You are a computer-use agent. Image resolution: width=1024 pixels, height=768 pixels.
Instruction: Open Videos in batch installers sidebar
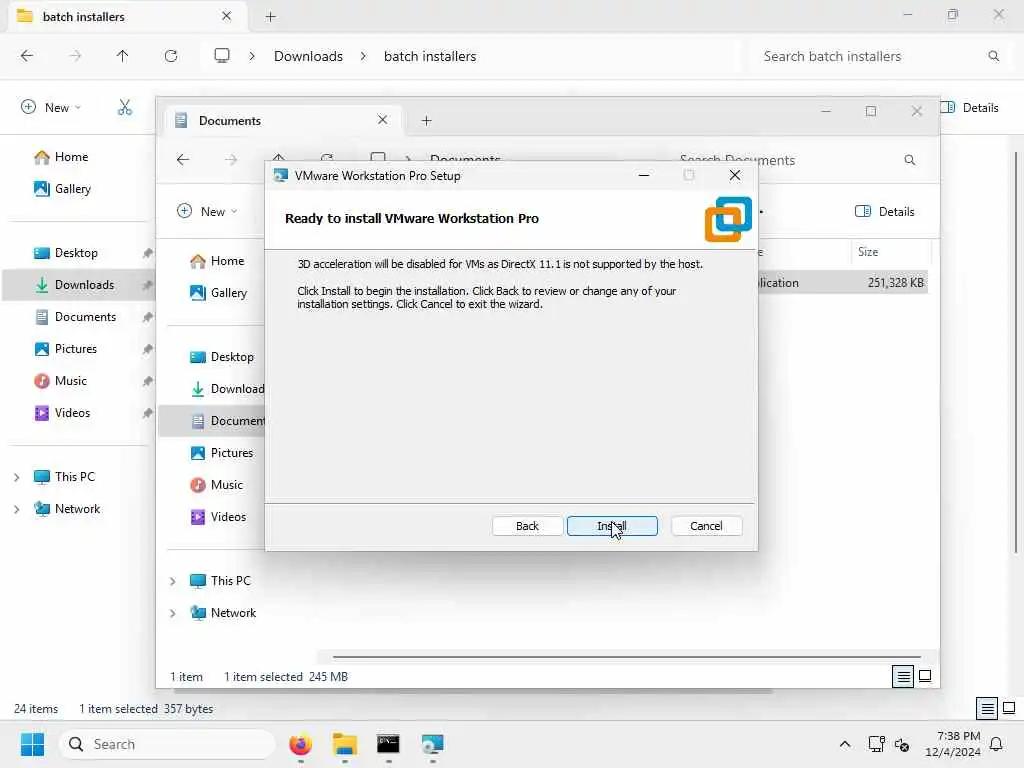72,413
